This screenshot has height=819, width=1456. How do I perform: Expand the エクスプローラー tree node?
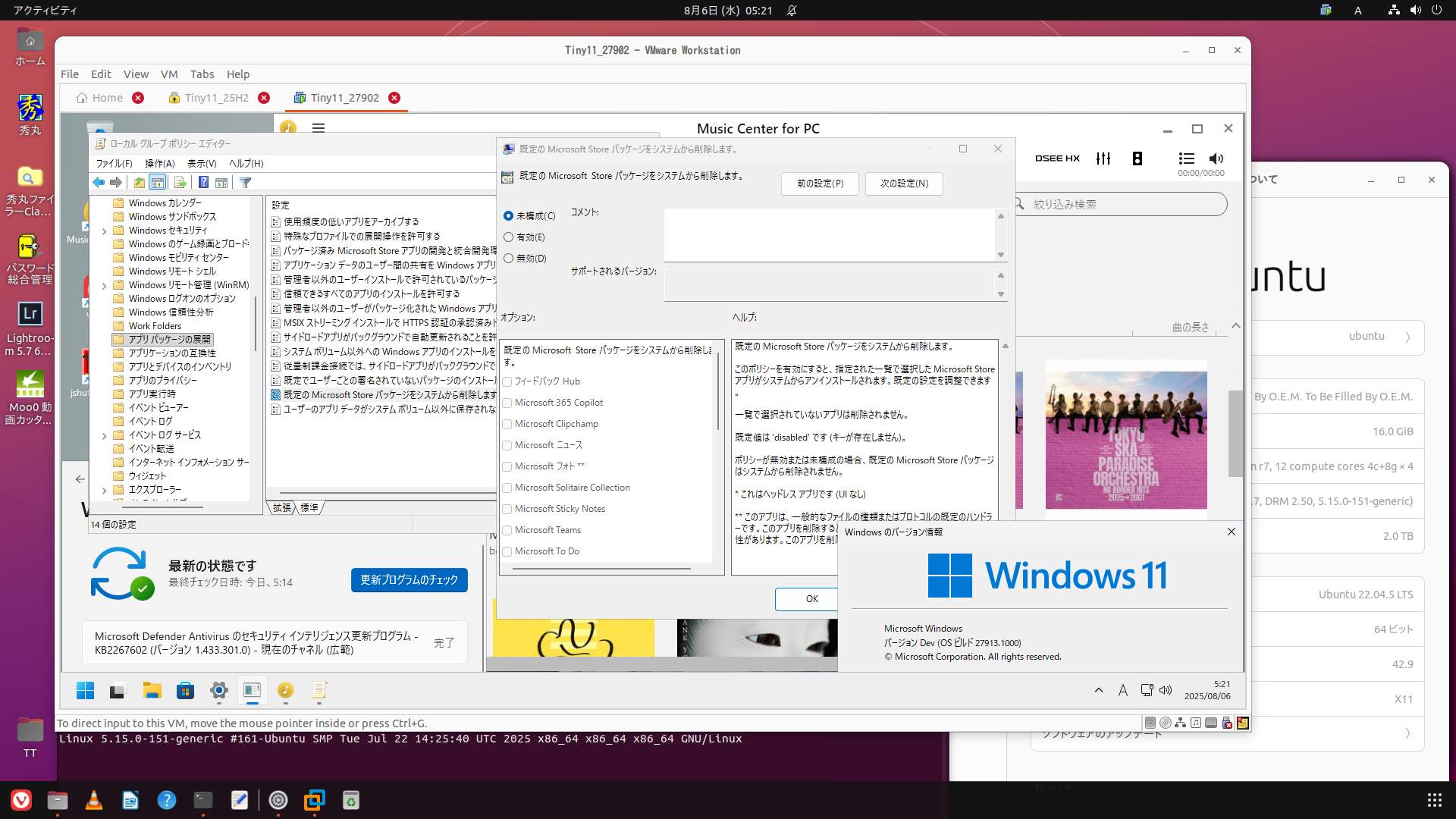click(x=105, y=490)
